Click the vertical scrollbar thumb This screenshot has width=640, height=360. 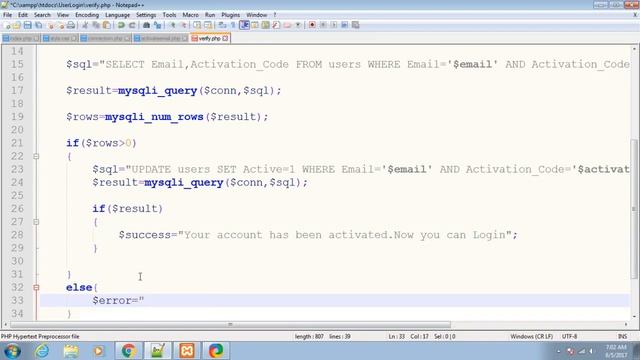click(634, 209)
